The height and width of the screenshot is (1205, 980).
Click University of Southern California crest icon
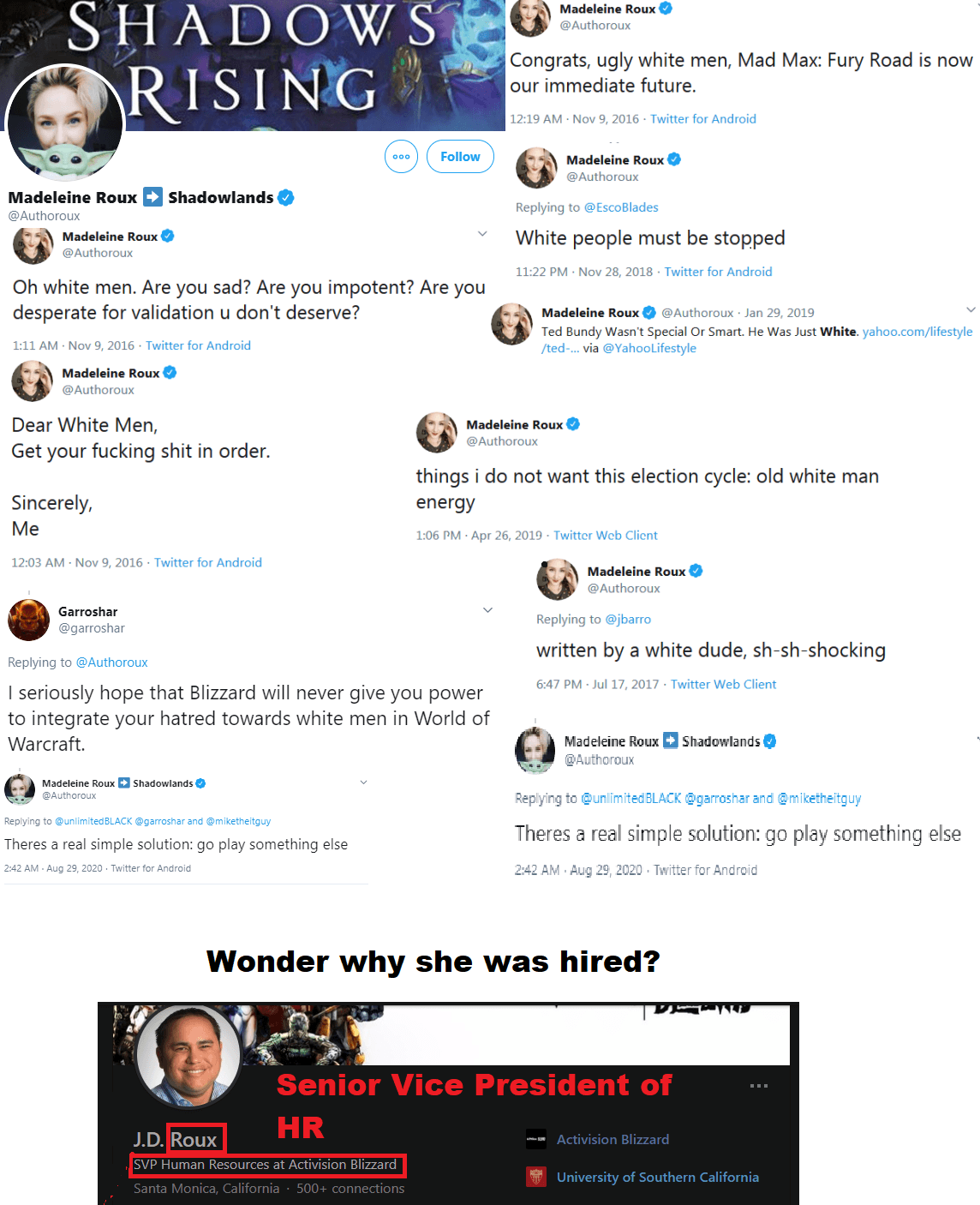coord(536,1177)
